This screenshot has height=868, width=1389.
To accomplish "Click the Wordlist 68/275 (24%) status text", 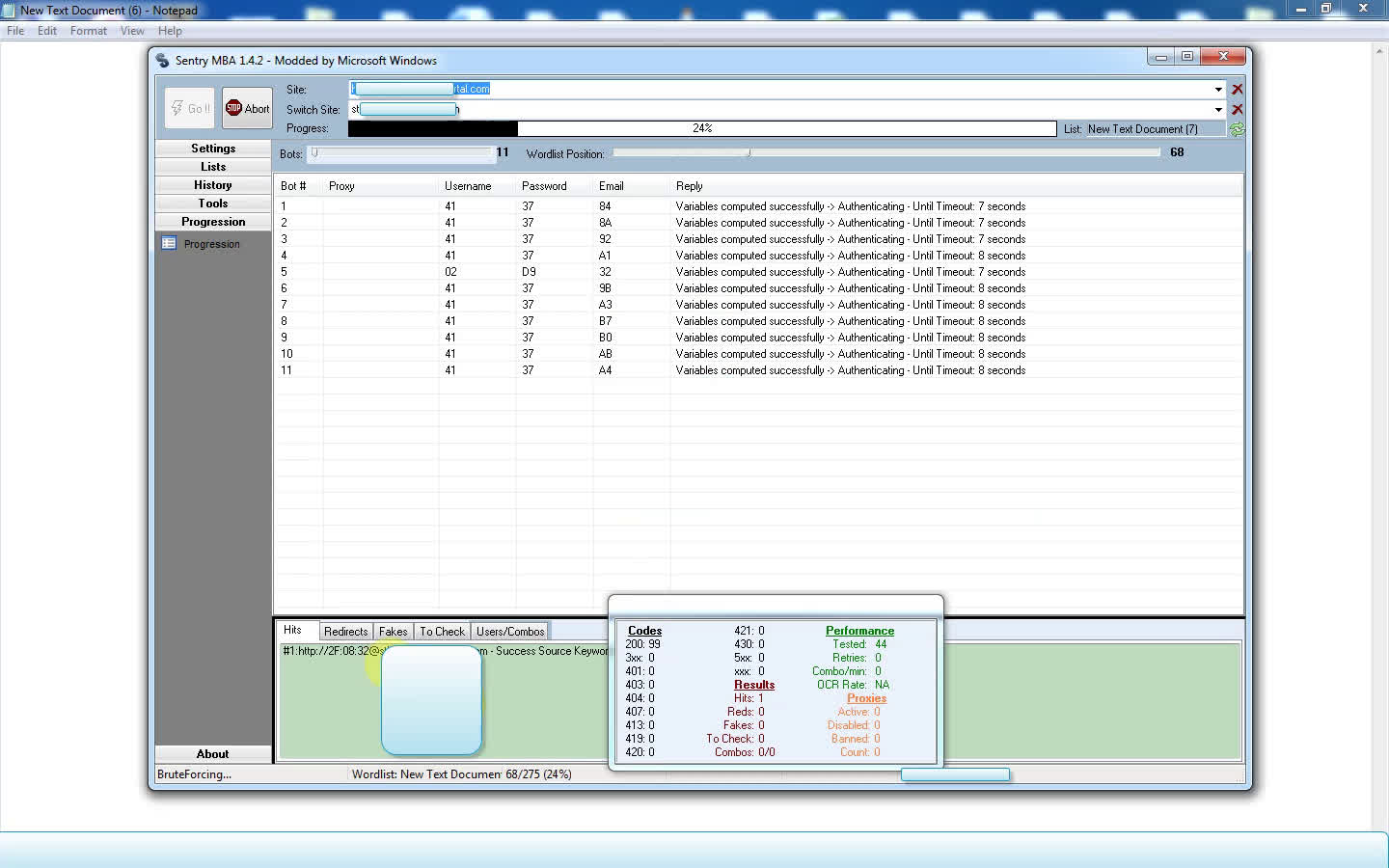I will 461,774.
